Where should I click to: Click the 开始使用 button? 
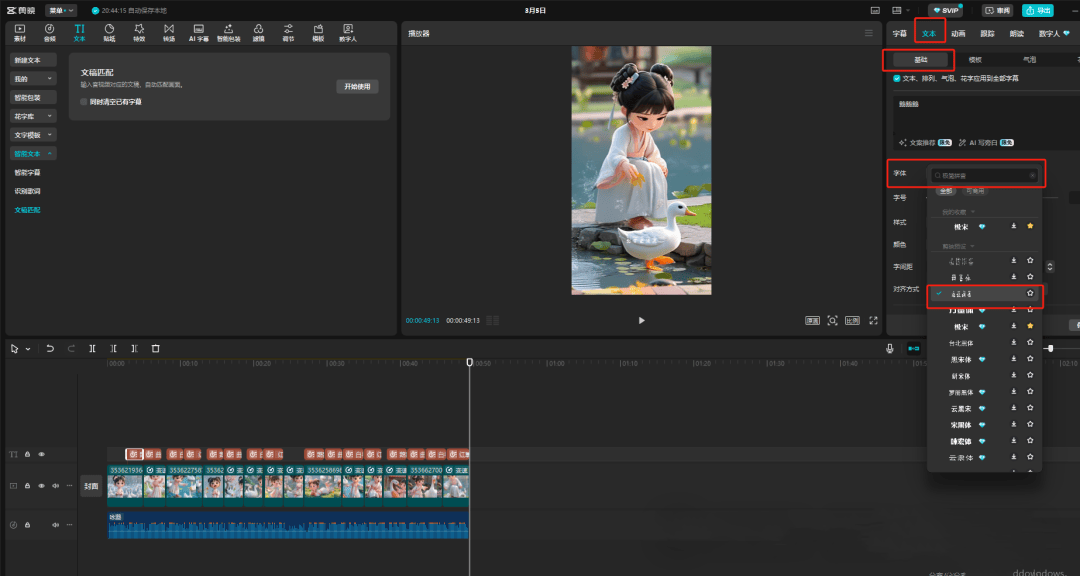357,87
